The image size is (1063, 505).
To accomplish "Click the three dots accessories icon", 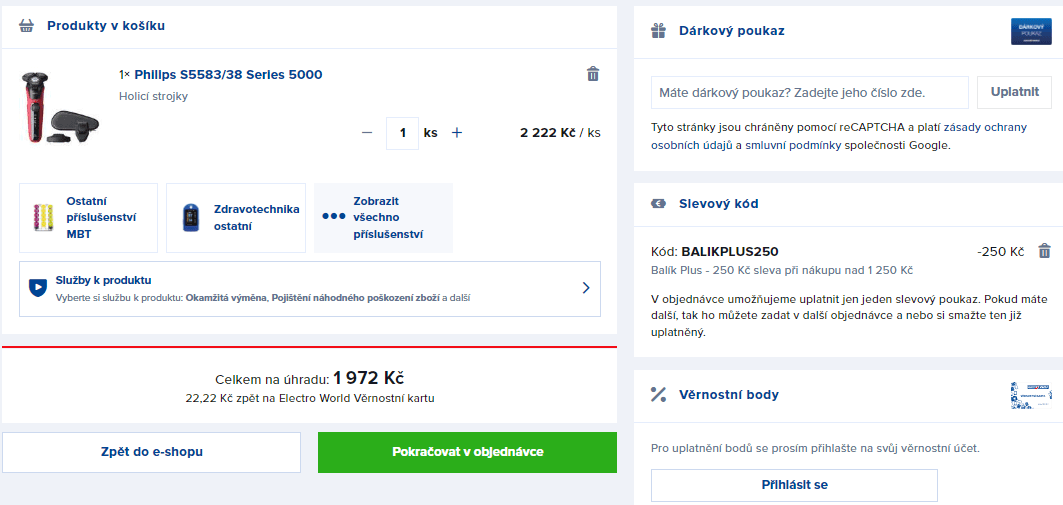I will (334, 216).
